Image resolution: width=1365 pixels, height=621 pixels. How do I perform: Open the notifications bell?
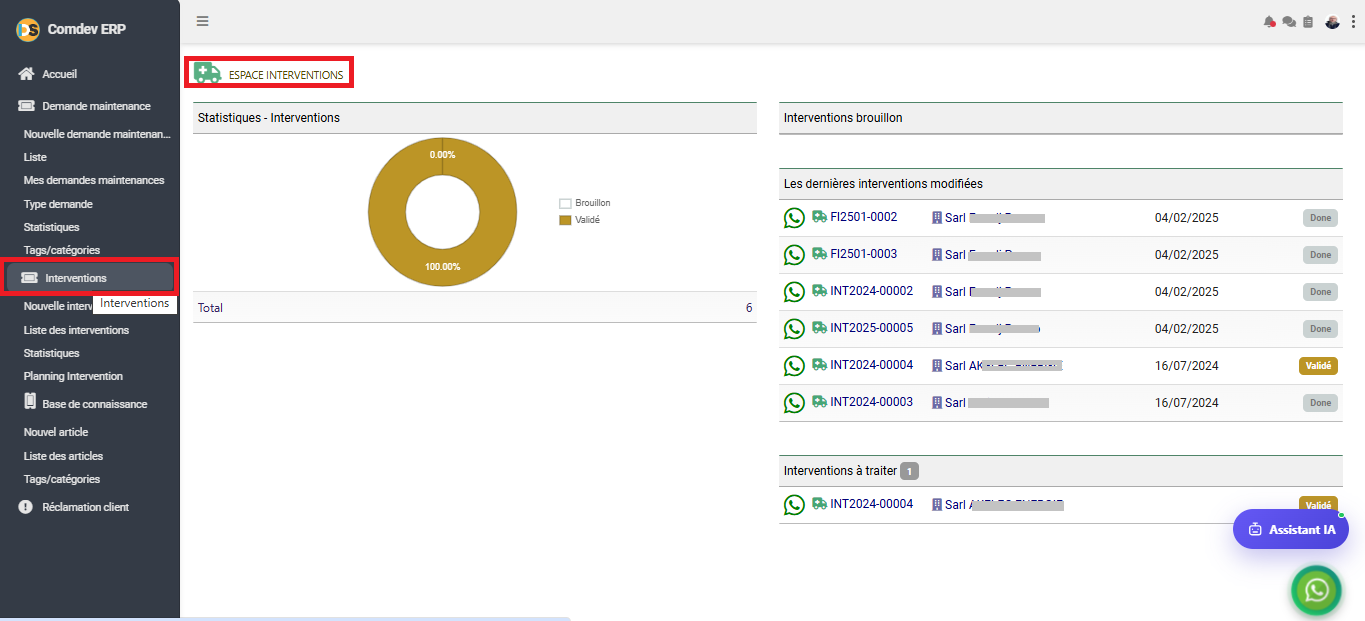[x=1270, y=22]
